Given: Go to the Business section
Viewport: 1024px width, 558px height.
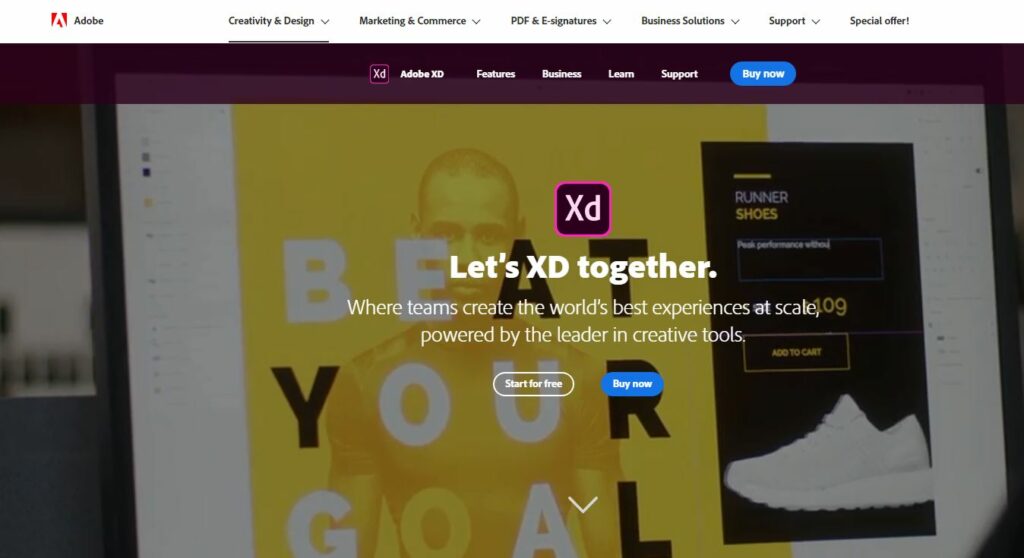Looking at the screenshot, I should [x=562, y=74].
